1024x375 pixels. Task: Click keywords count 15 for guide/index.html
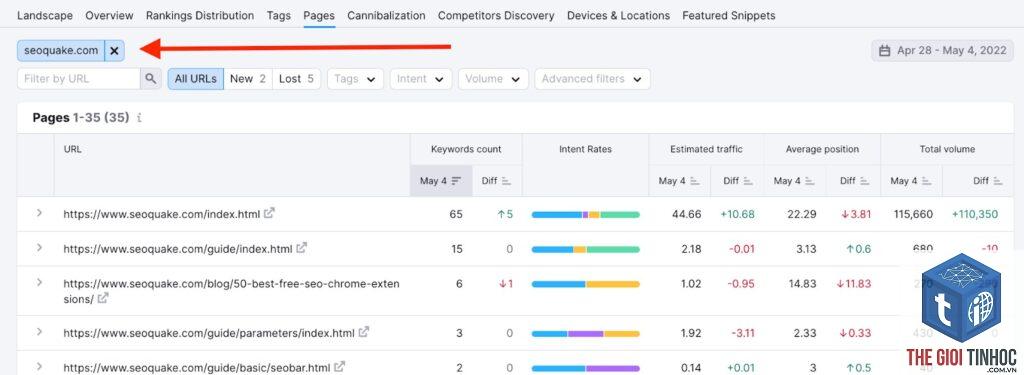pyautogui.click(x=457, y=248)
